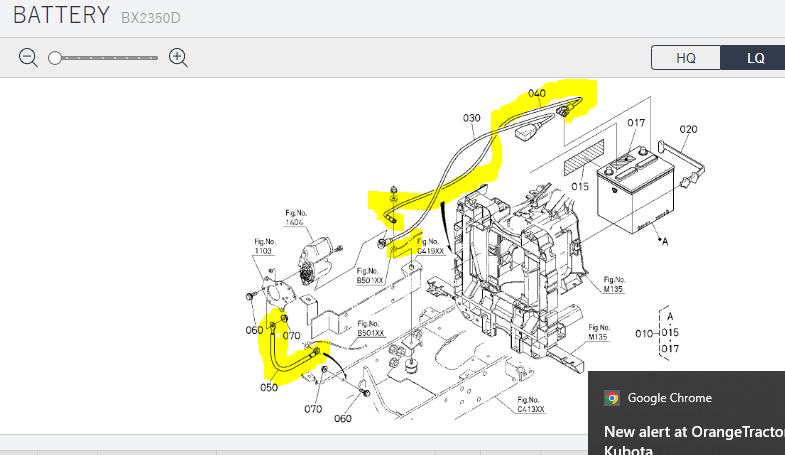Click part number 010 beside the bracket

[644, 333]
